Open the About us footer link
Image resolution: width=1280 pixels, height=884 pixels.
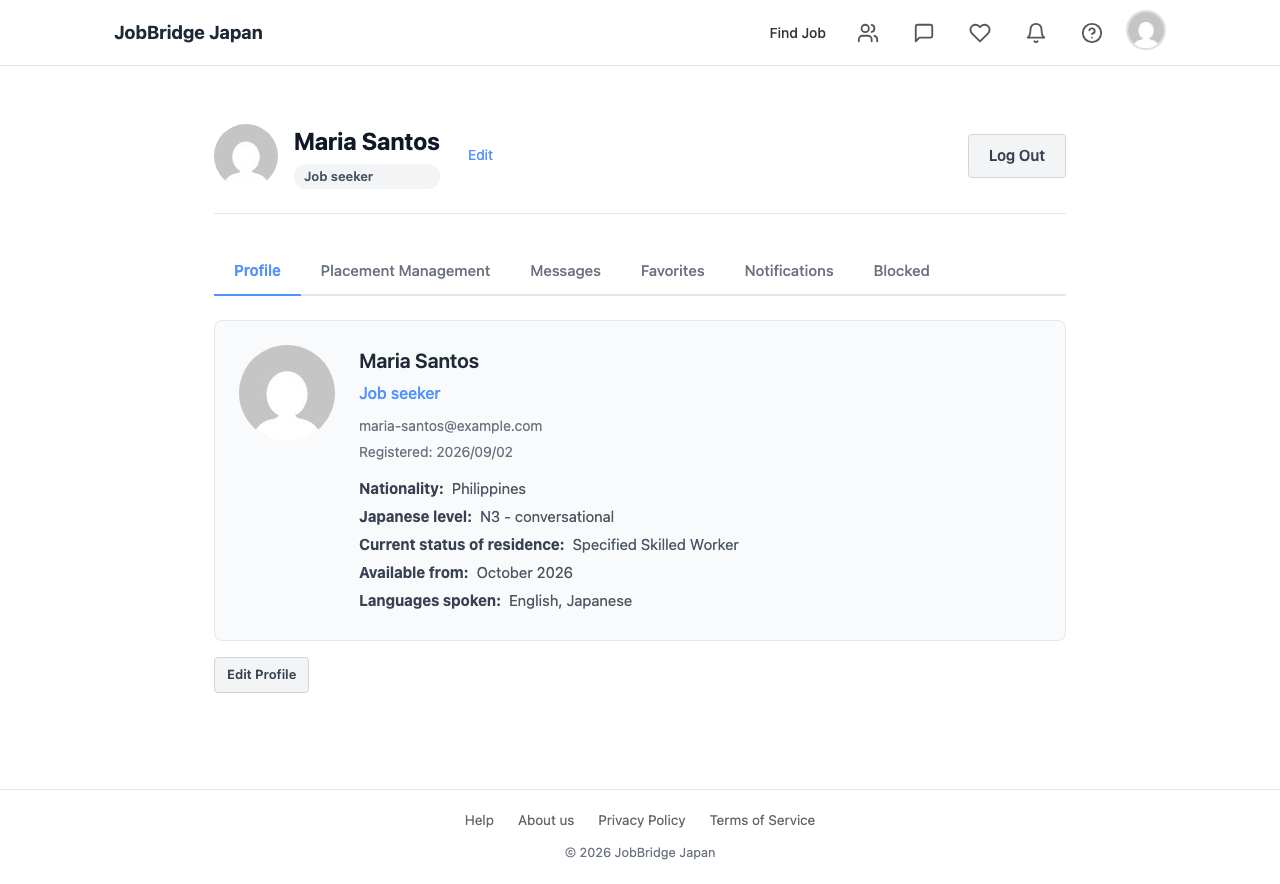pyautogui.click(x=546, y=820)
